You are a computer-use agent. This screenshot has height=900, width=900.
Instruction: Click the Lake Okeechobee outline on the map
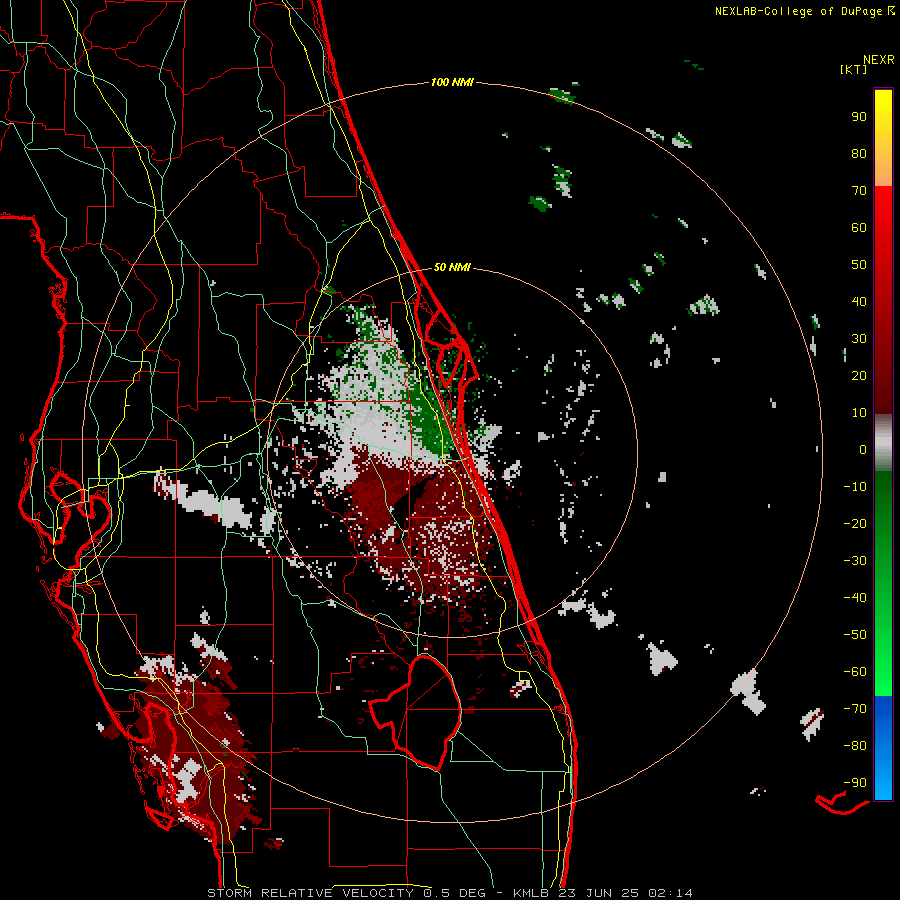415,712
